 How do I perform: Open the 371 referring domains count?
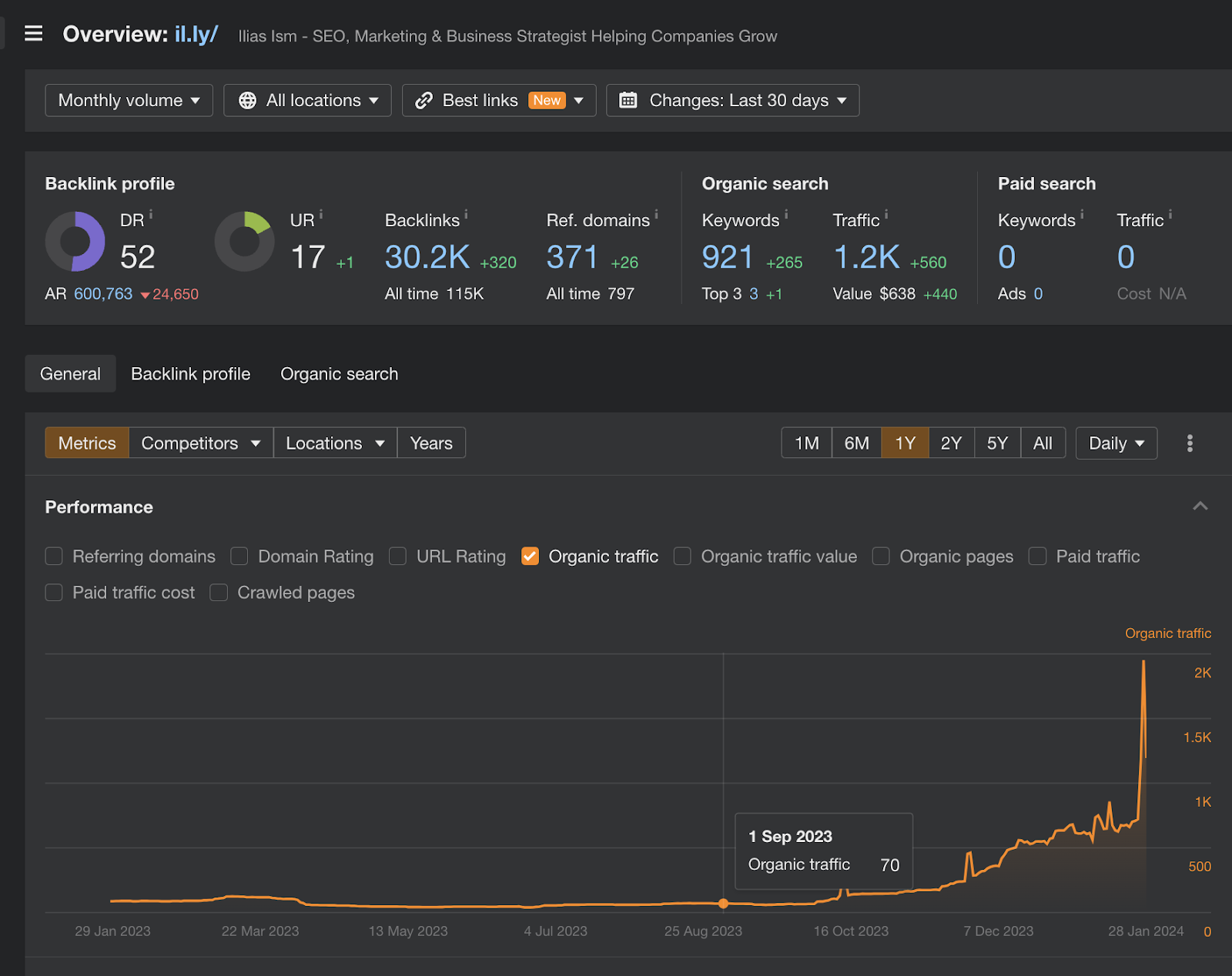click(572, 257)
